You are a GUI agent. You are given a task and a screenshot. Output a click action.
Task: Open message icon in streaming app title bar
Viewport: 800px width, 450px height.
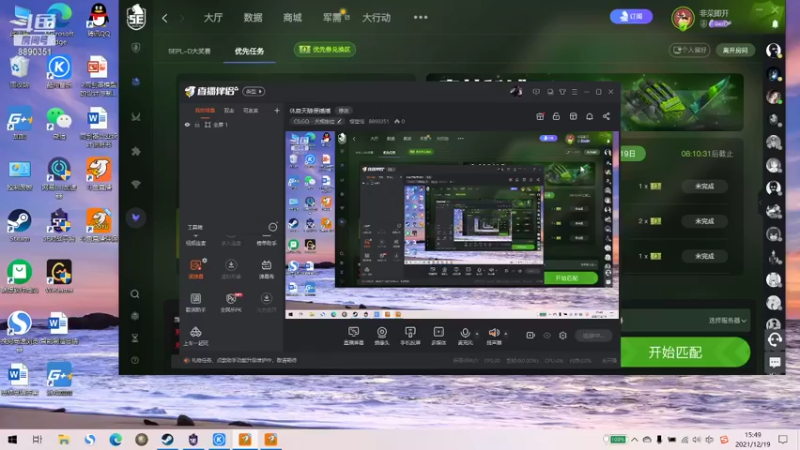(536, 92)
